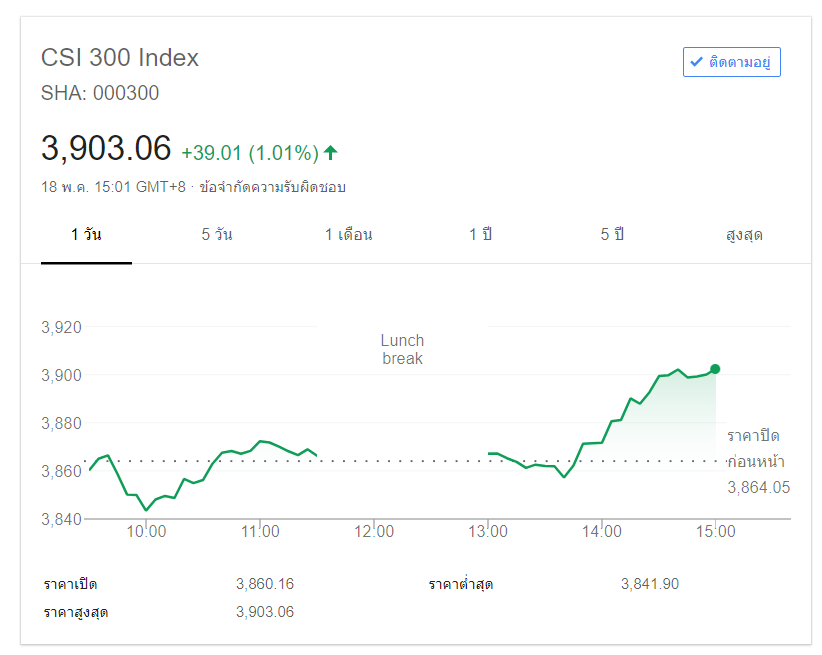Click the green up arrow beside the price change

coord(330,153)
